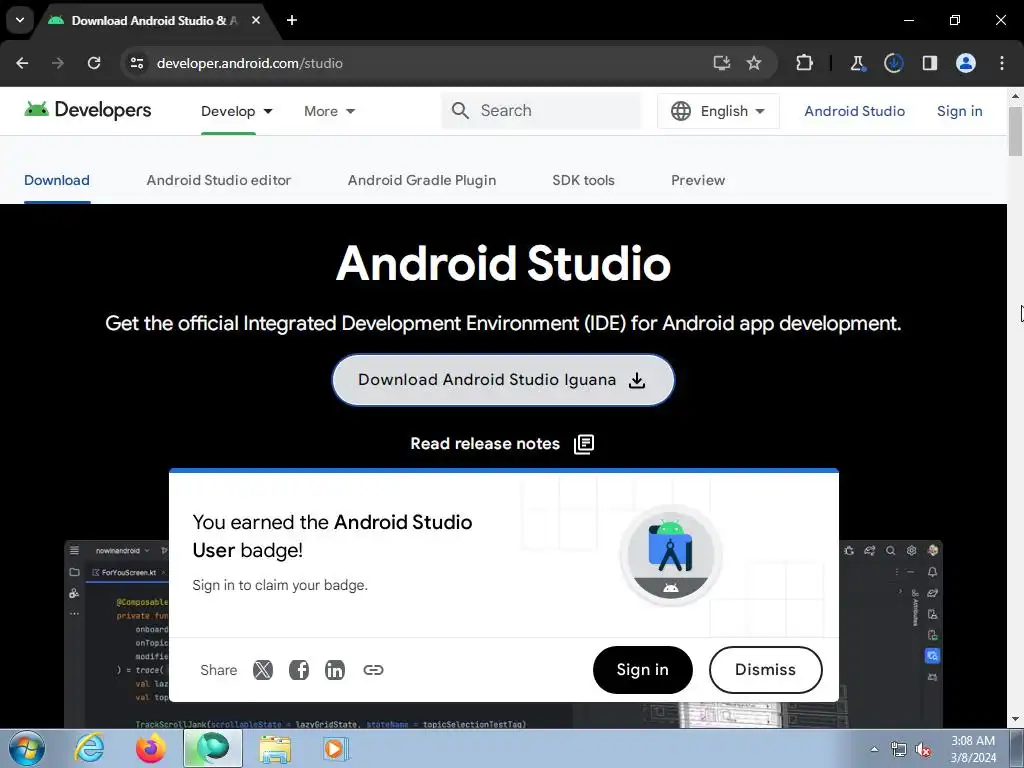Click Sign in in the page header
The height and width of the screenshot is (768, 1024).
point(959,111)
